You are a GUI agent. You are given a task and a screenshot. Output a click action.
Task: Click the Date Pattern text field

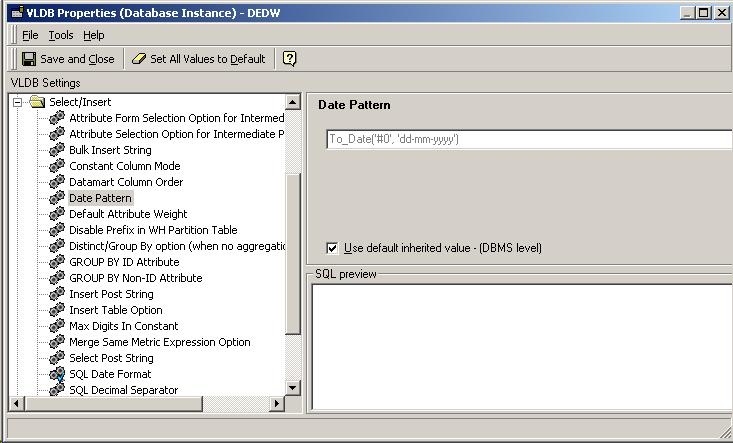tap(528, 140)
